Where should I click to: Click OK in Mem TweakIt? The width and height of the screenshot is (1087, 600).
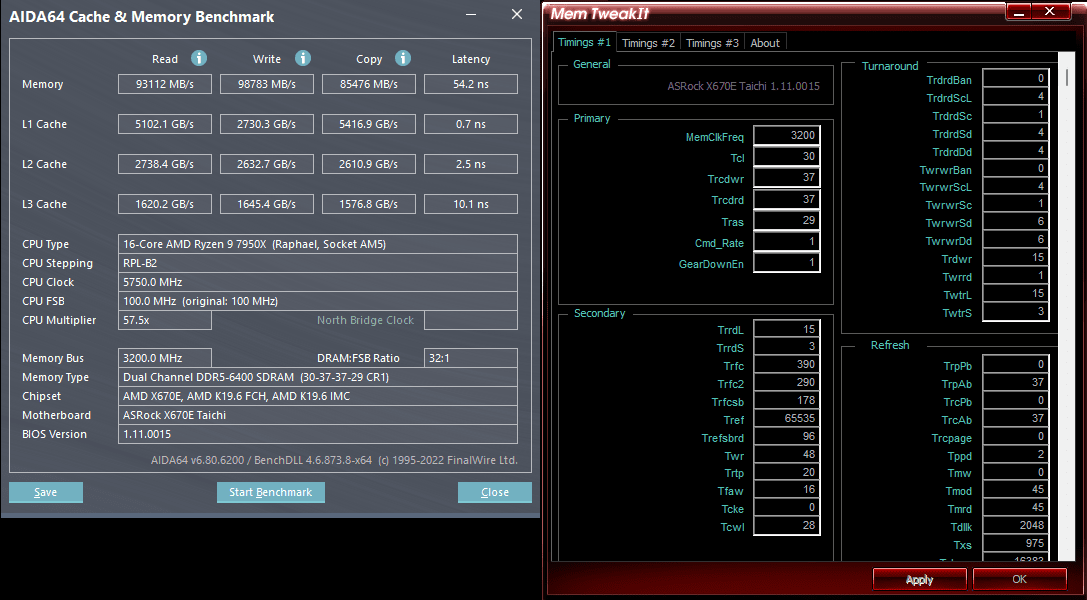[x=1019, y=579]
